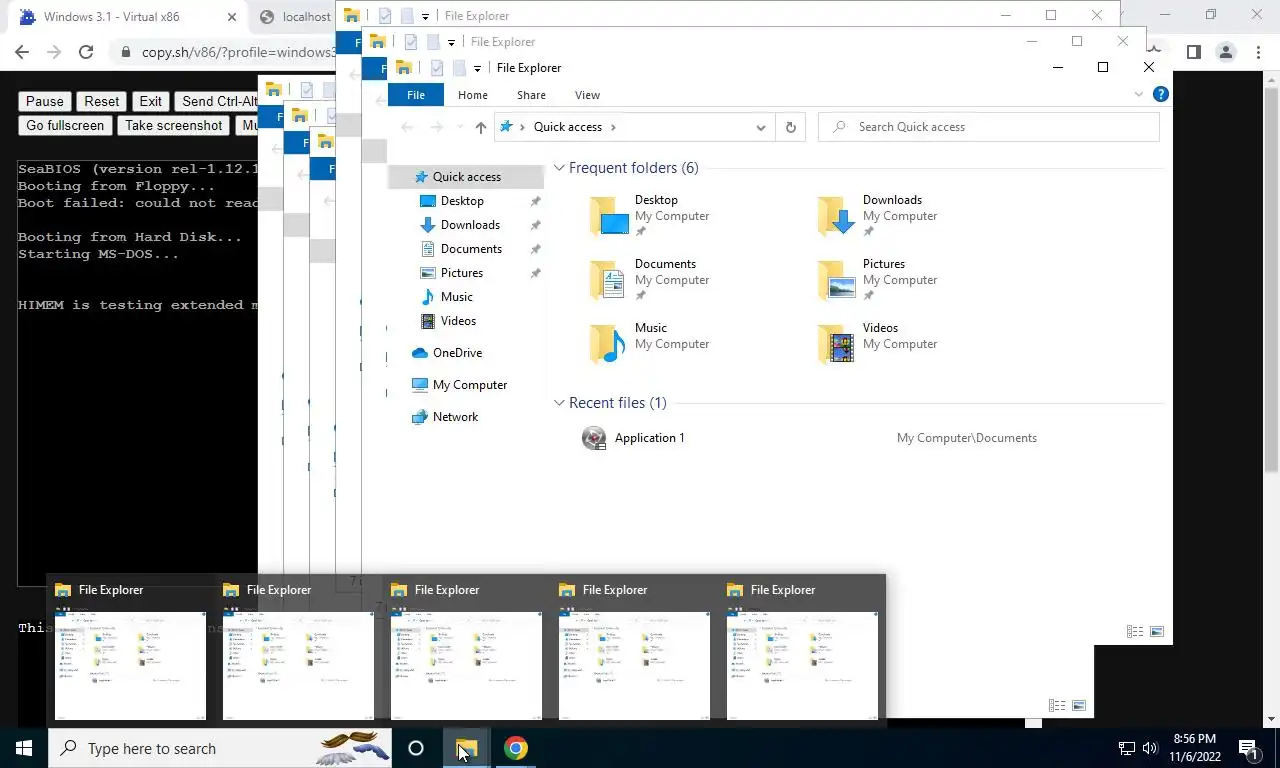The height and width of the screenshot is (768, 1280).
Task: Toggle Chrome's side panel button
Action: click(1193, 52)
